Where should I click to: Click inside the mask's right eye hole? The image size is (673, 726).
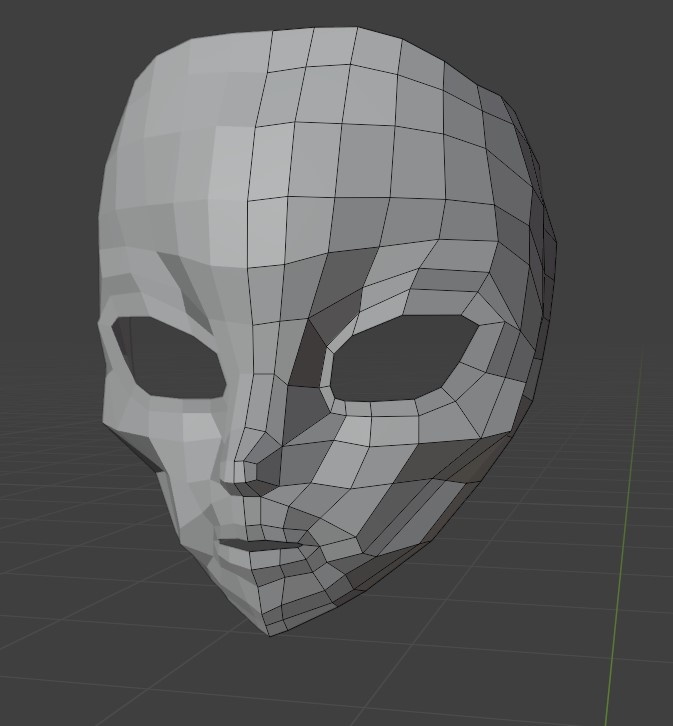pos(400,358)
